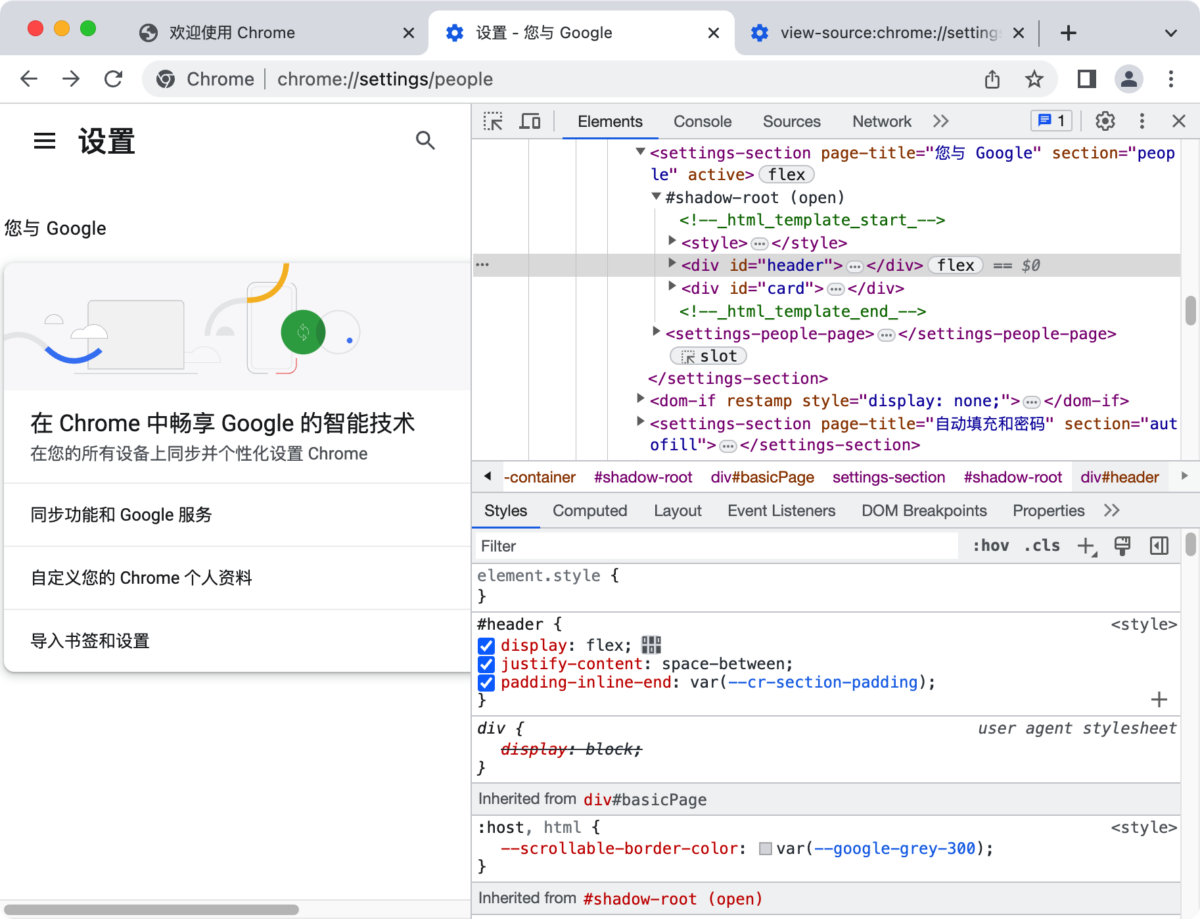Click the --google-grey-300 color swatch
1200x919 pixels.
766,848
